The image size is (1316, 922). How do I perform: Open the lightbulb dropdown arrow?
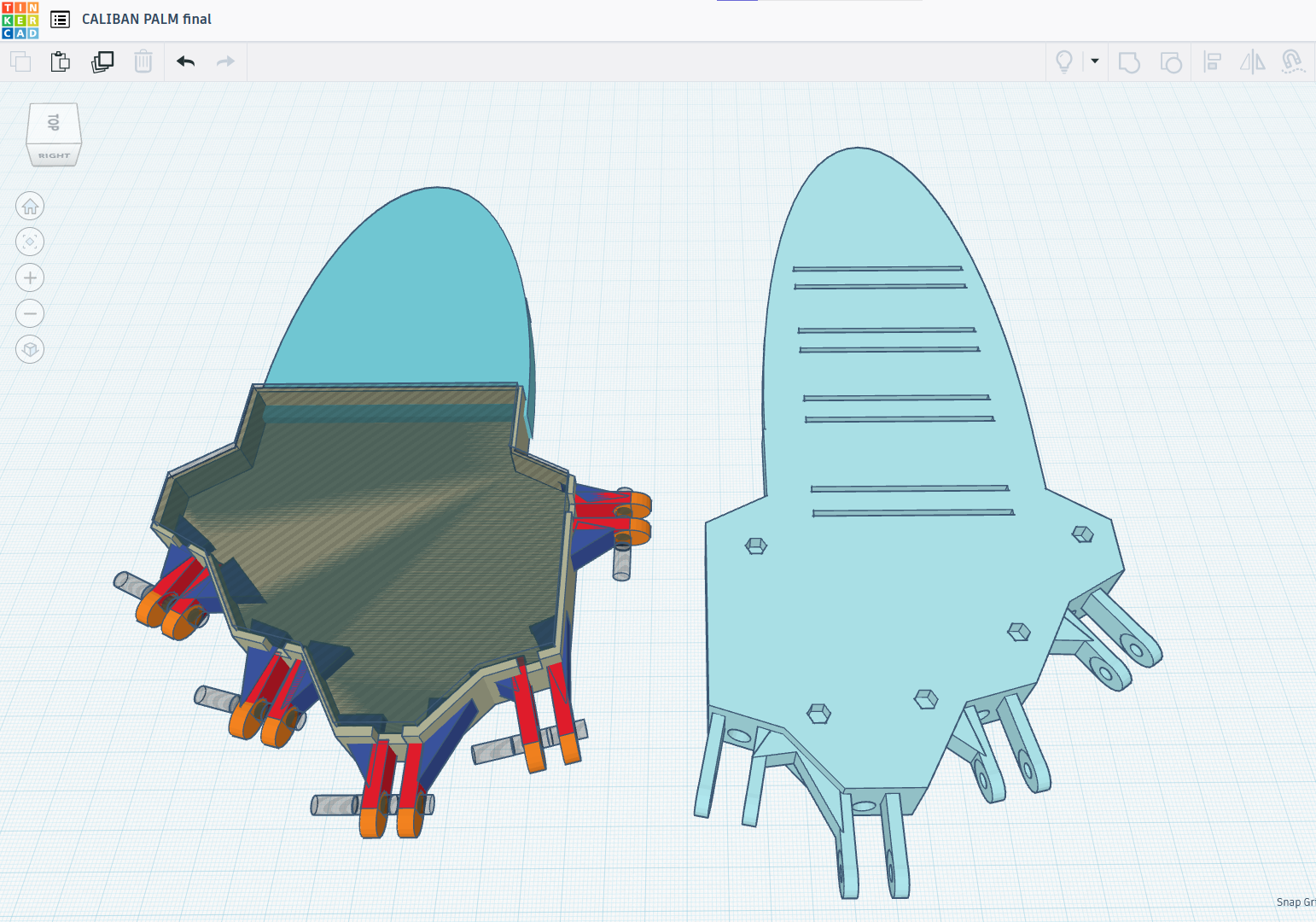click(x=1093, y=61)
